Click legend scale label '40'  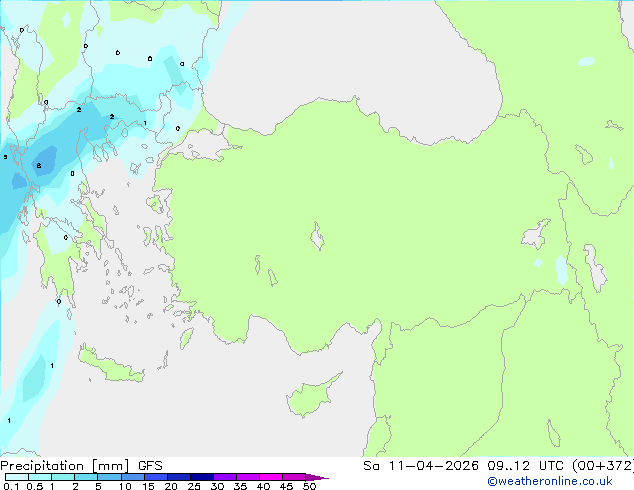[263, 486]
